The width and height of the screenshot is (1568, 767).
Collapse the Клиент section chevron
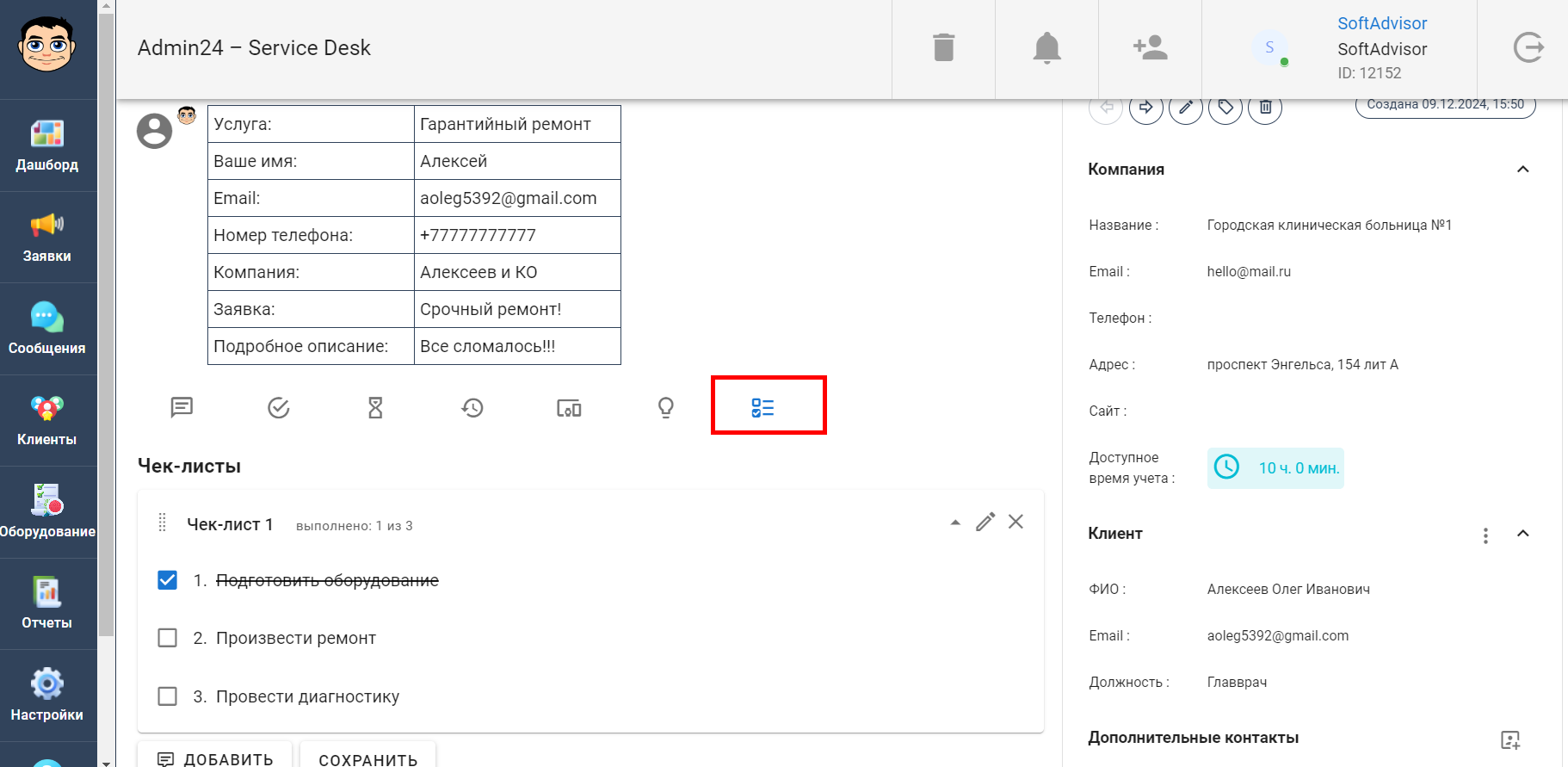[x=1522, y=534]
